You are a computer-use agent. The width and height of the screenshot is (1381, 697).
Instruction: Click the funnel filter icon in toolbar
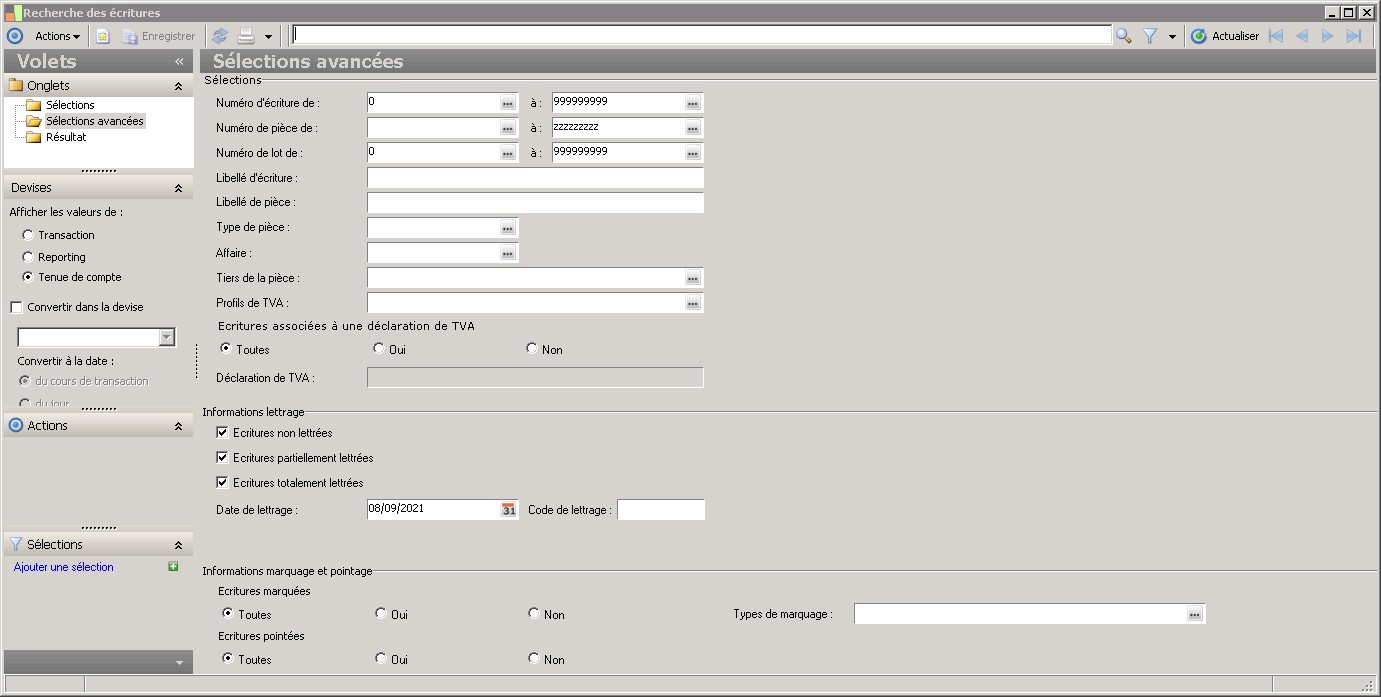click(1150, 36)
